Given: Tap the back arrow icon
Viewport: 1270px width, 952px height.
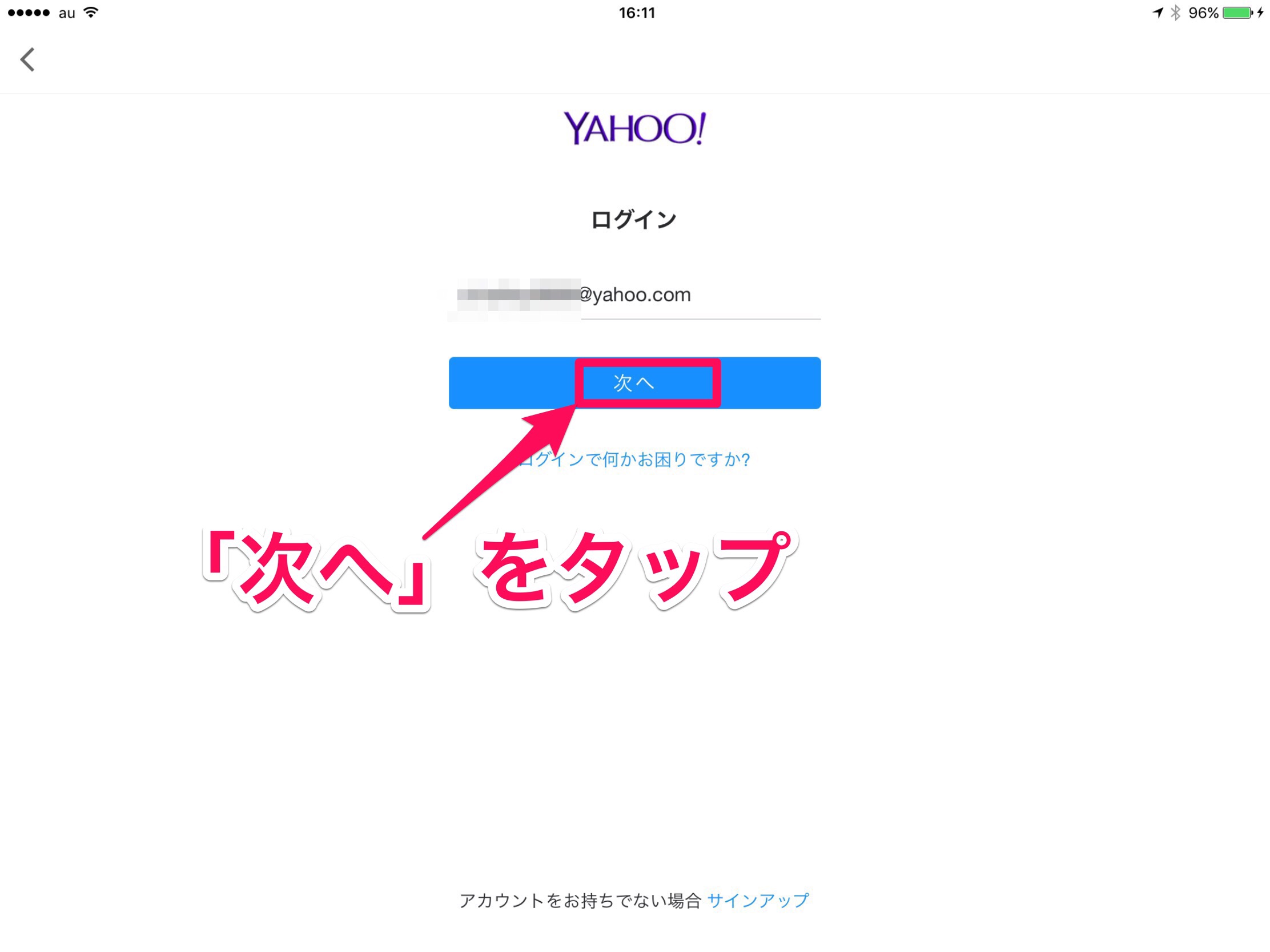Looking at the screenshot, I should point(27,59).
